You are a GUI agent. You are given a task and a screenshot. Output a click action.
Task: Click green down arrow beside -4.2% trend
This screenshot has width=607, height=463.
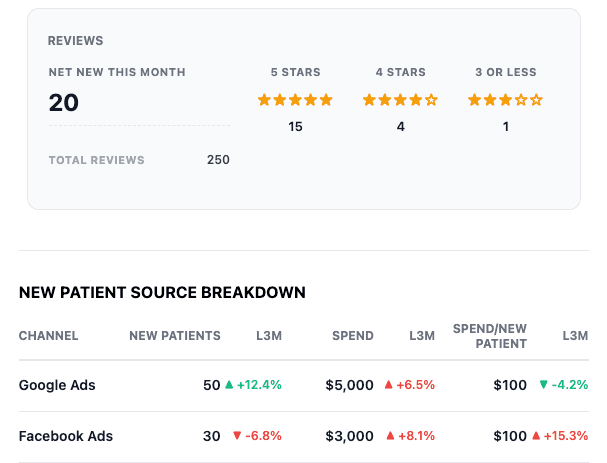click(x=543, y=385)
